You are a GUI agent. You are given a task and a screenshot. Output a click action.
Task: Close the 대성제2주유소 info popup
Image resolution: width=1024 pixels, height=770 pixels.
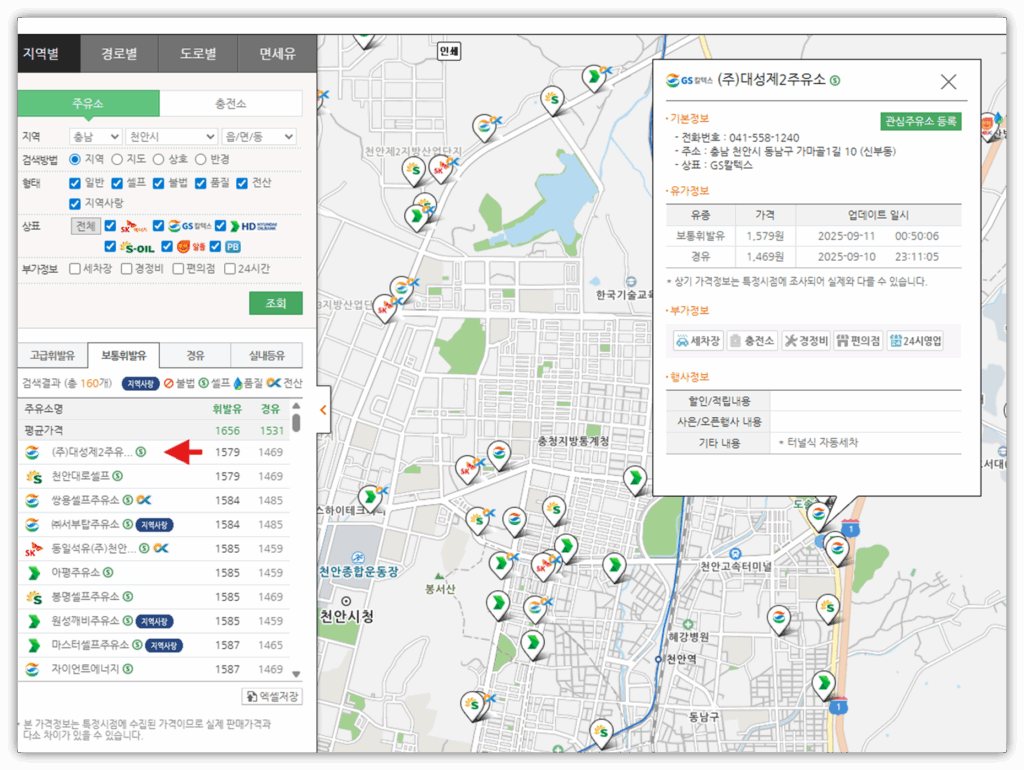948,82
